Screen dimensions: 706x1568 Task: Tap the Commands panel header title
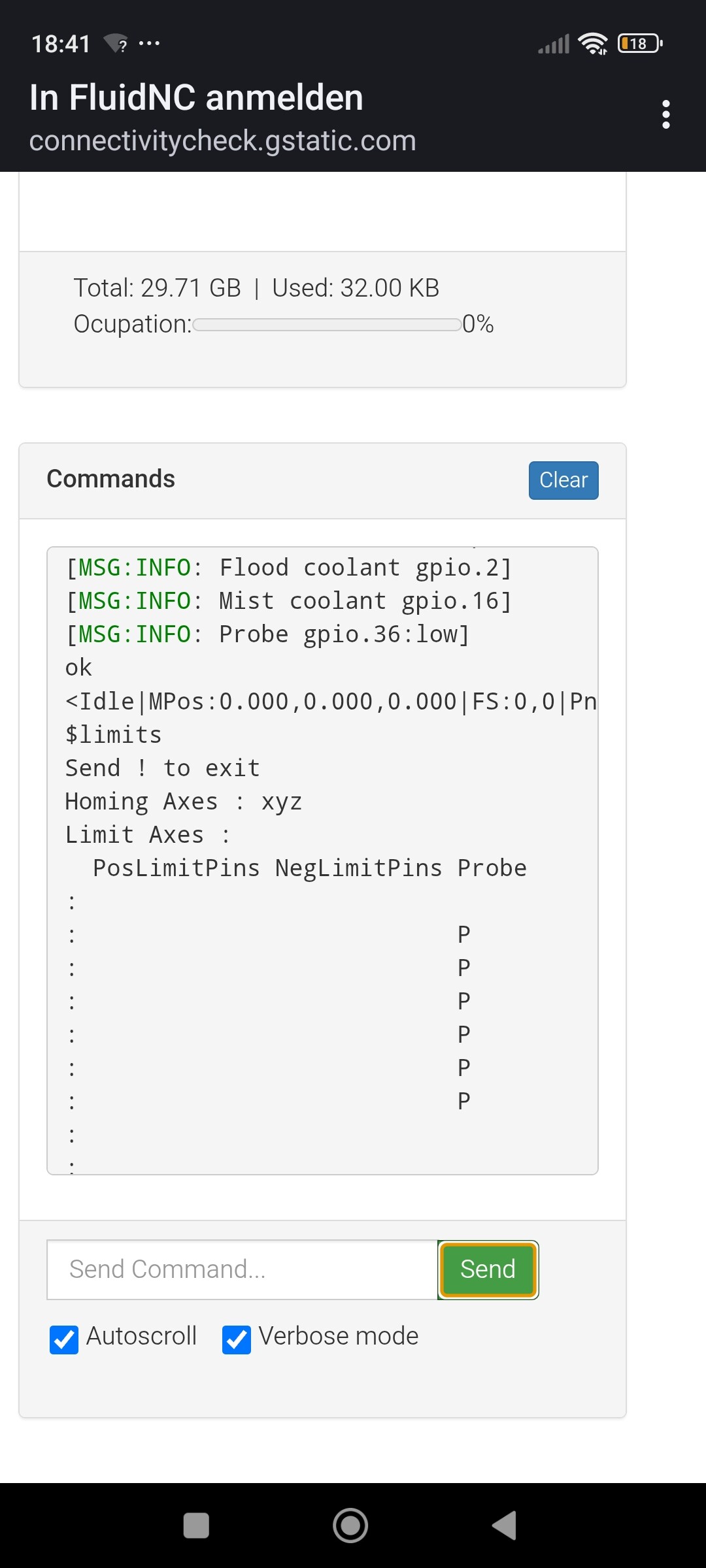[111, 479]
